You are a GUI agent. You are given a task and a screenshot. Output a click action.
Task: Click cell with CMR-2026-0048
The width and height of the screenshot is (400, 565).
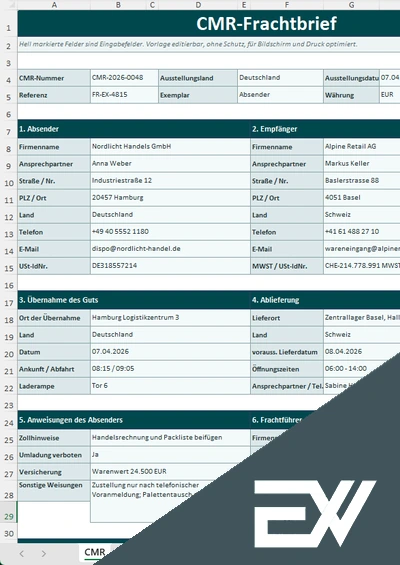(124, 78)
